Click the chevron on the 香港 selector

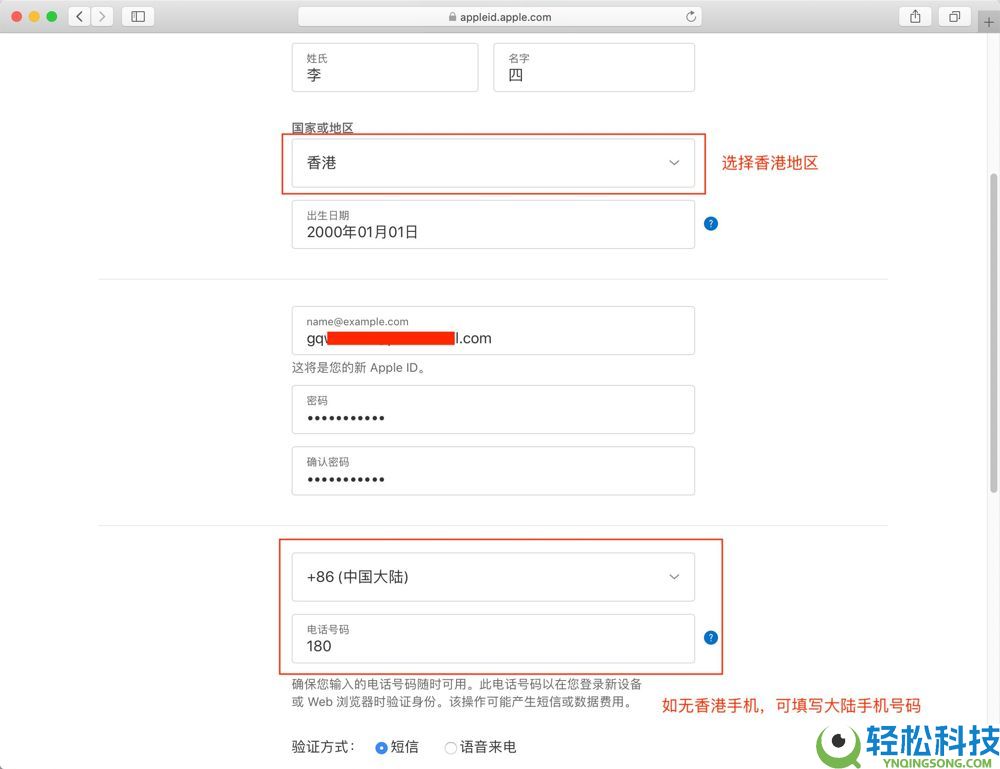674,163
